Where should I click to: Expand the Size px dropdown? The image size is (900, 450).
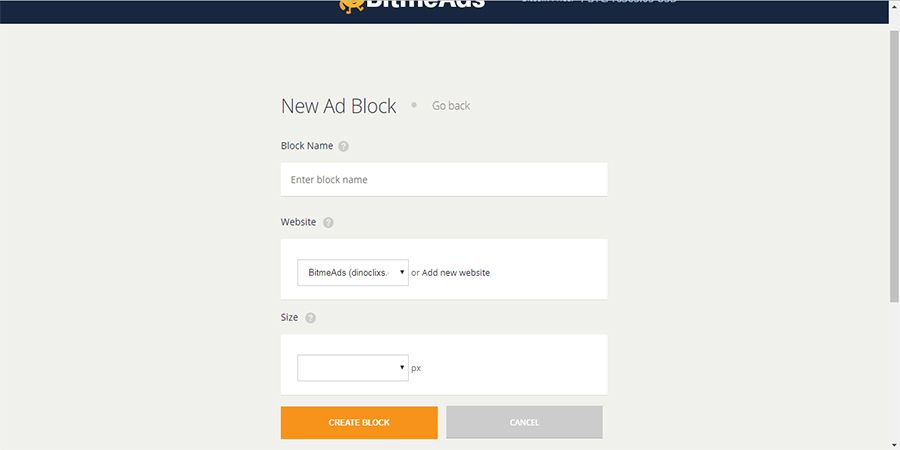pyautogui.click(x=353, y=368)
